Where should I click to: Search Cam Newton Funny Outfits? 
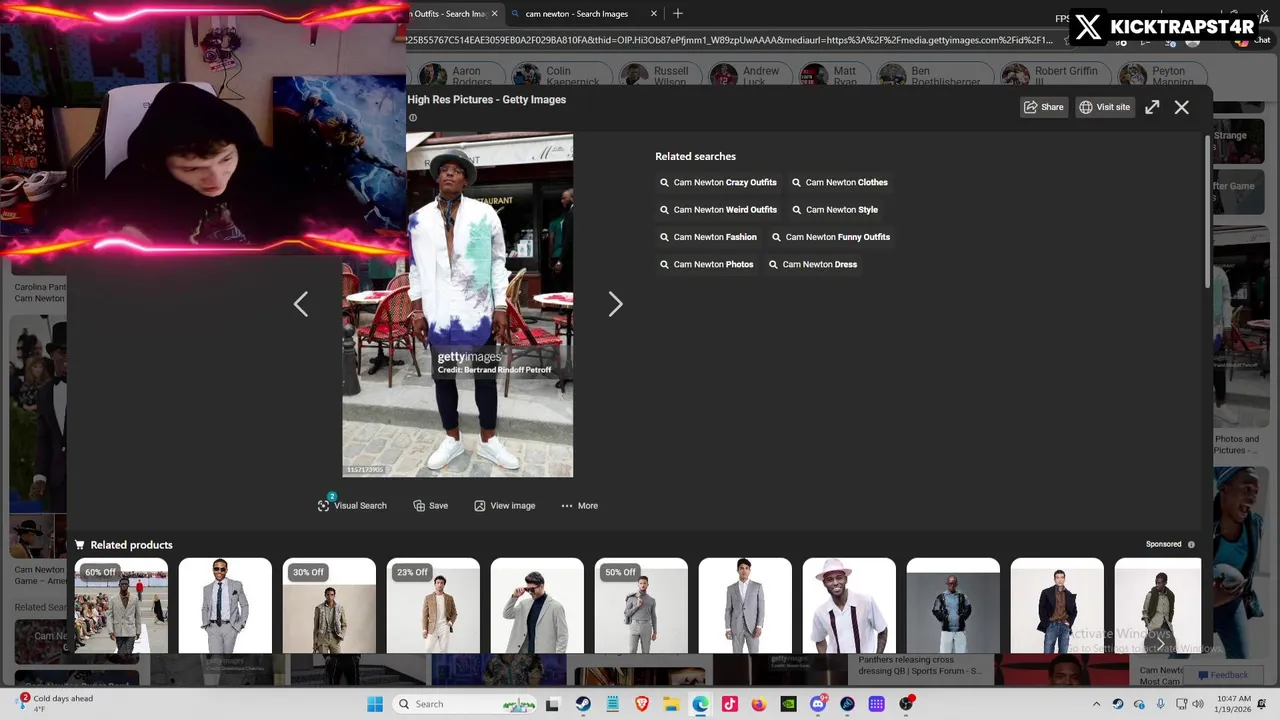(831, 237)
